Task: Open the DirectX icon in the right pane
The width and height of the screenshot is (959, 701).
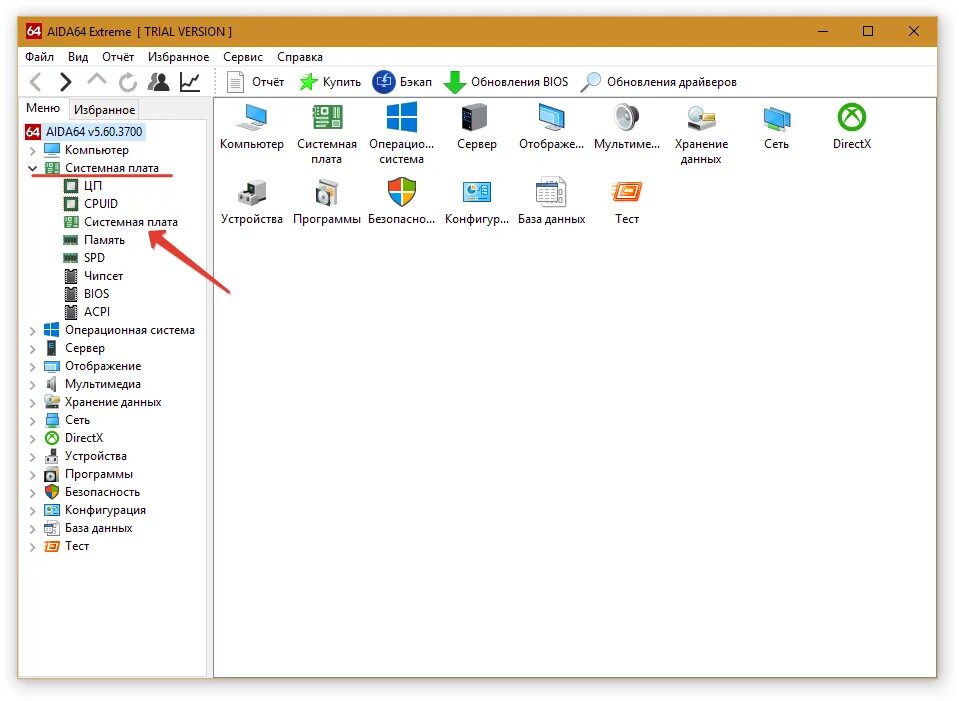Action: [851, 127]
